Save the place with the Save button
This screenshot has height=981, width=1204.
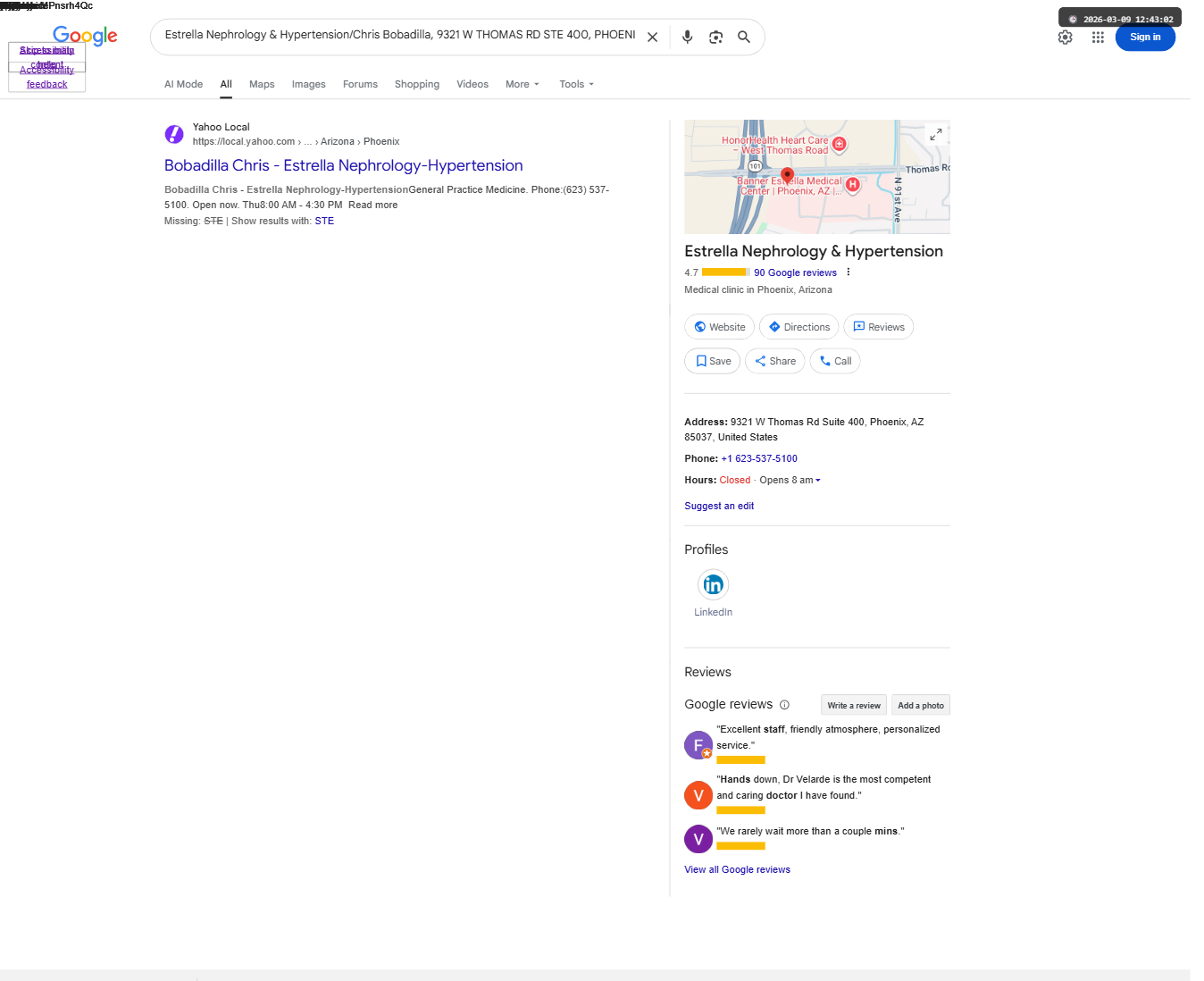pos(713,361)
